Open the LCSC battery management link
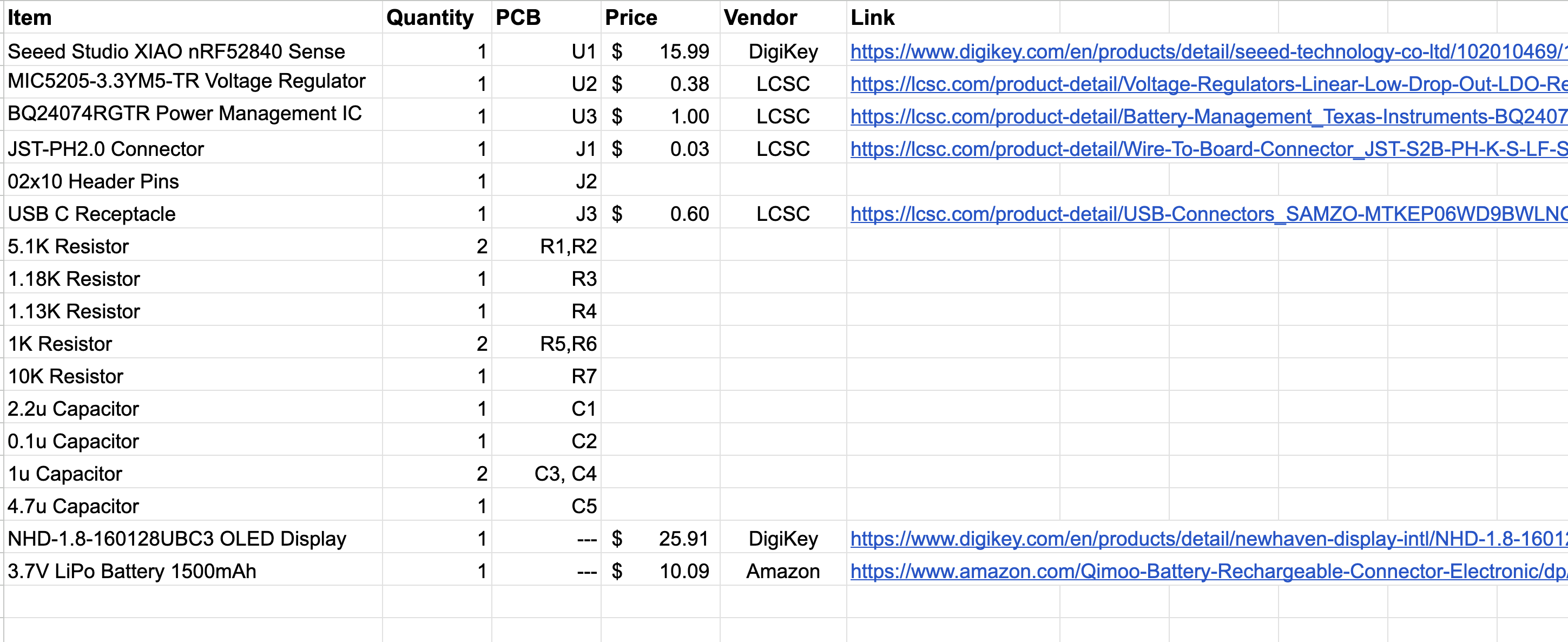 [x=1205, y=116]
